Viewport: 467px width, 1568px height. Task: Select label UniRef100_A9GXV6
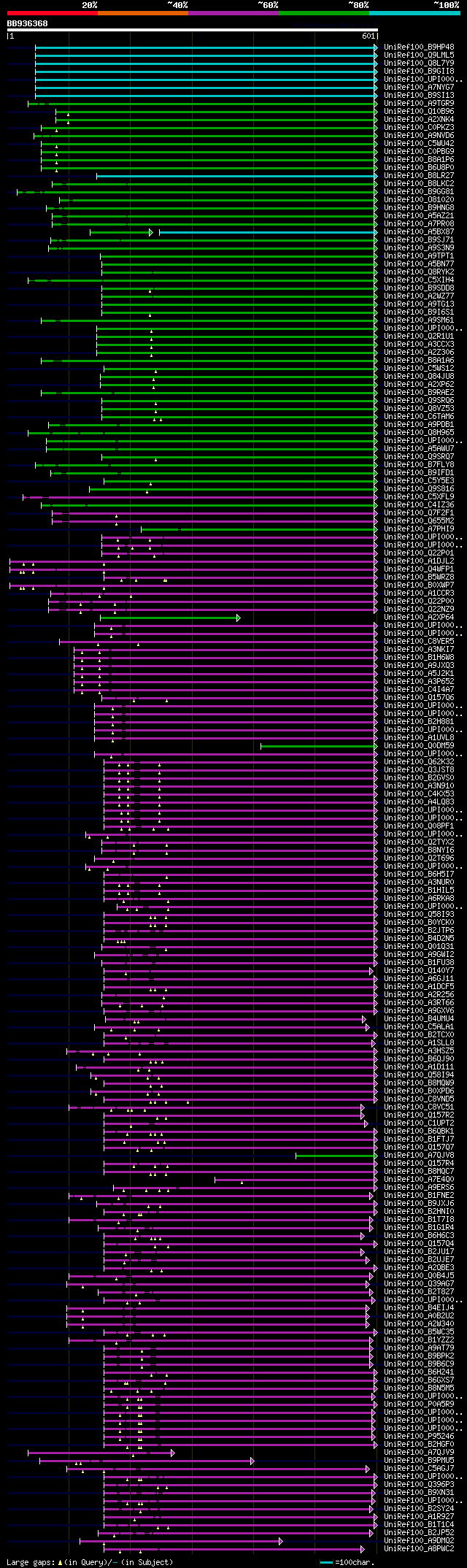(419, 1011)
